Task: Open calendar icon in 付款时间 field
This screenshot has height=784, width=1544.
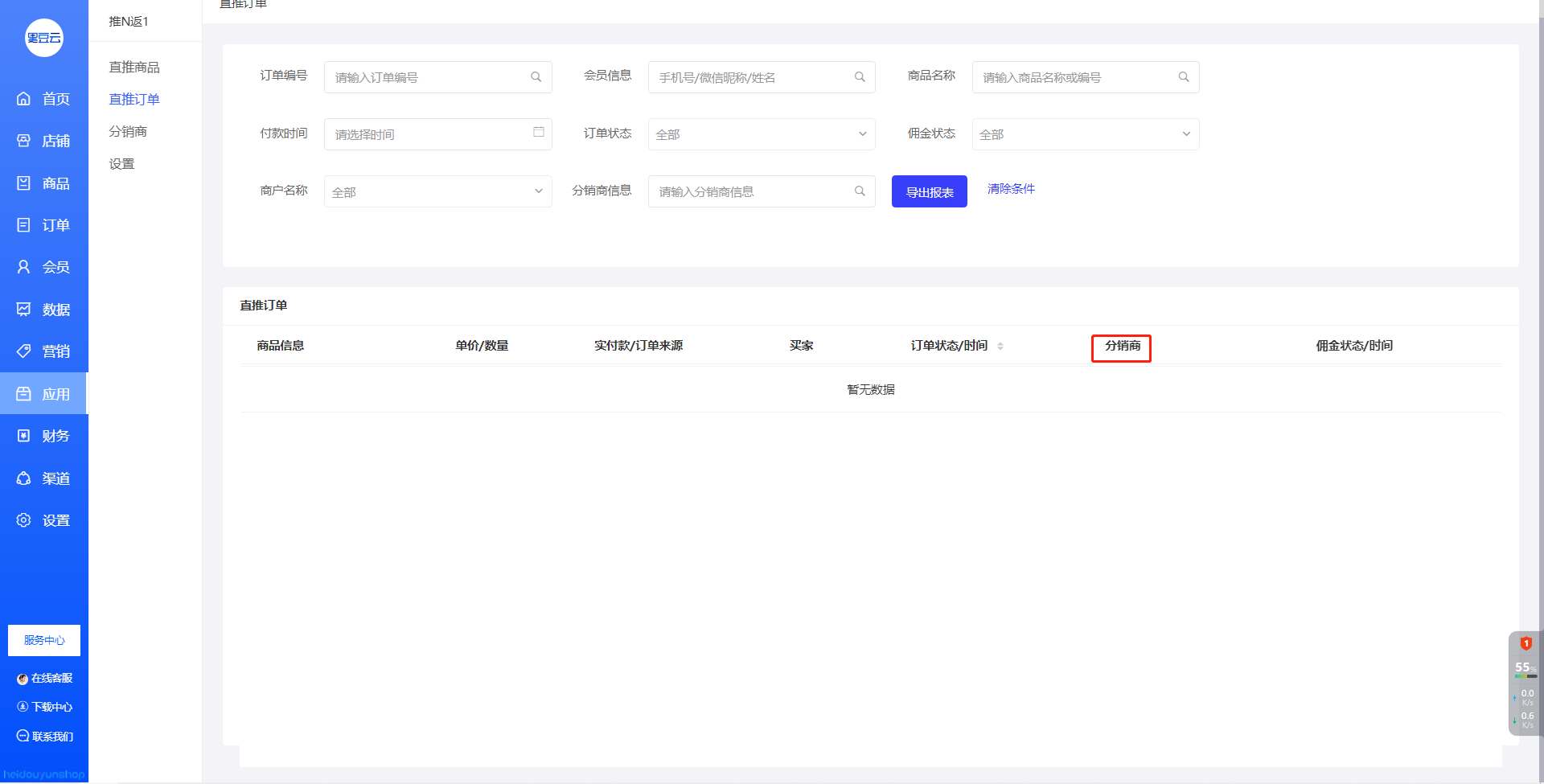Action: (x=538, y=132)
